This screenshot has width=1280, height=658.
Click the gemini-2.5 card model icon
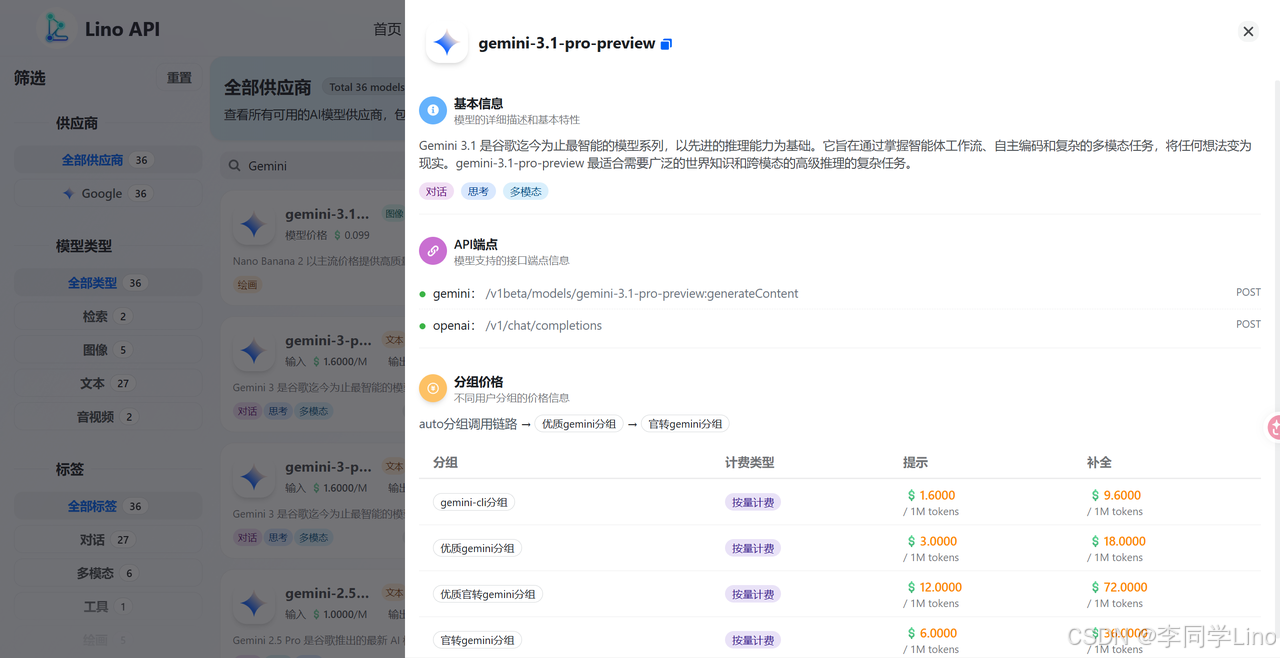[253, 604]
